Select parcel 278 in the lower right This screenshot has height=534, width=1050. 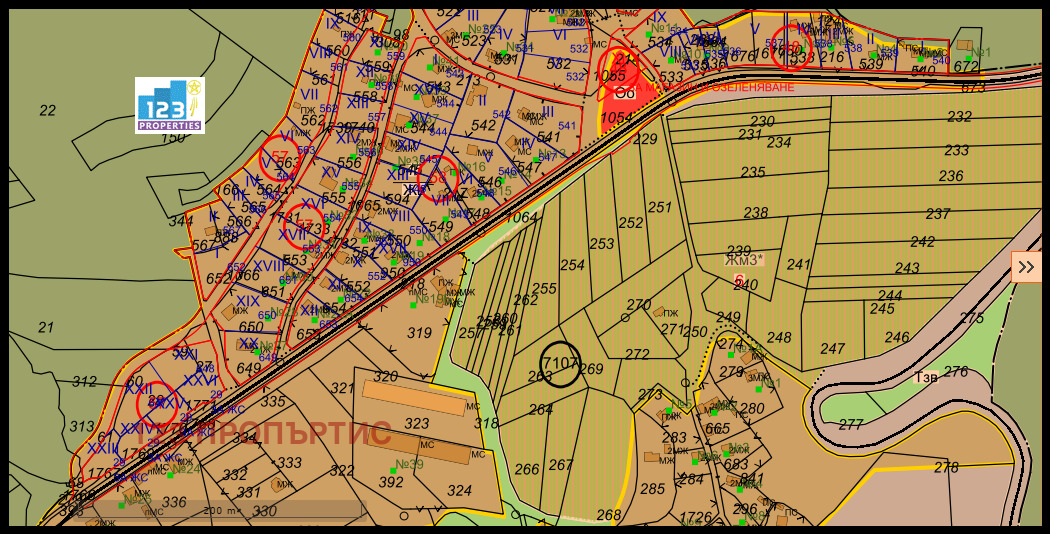coord(945,467)
